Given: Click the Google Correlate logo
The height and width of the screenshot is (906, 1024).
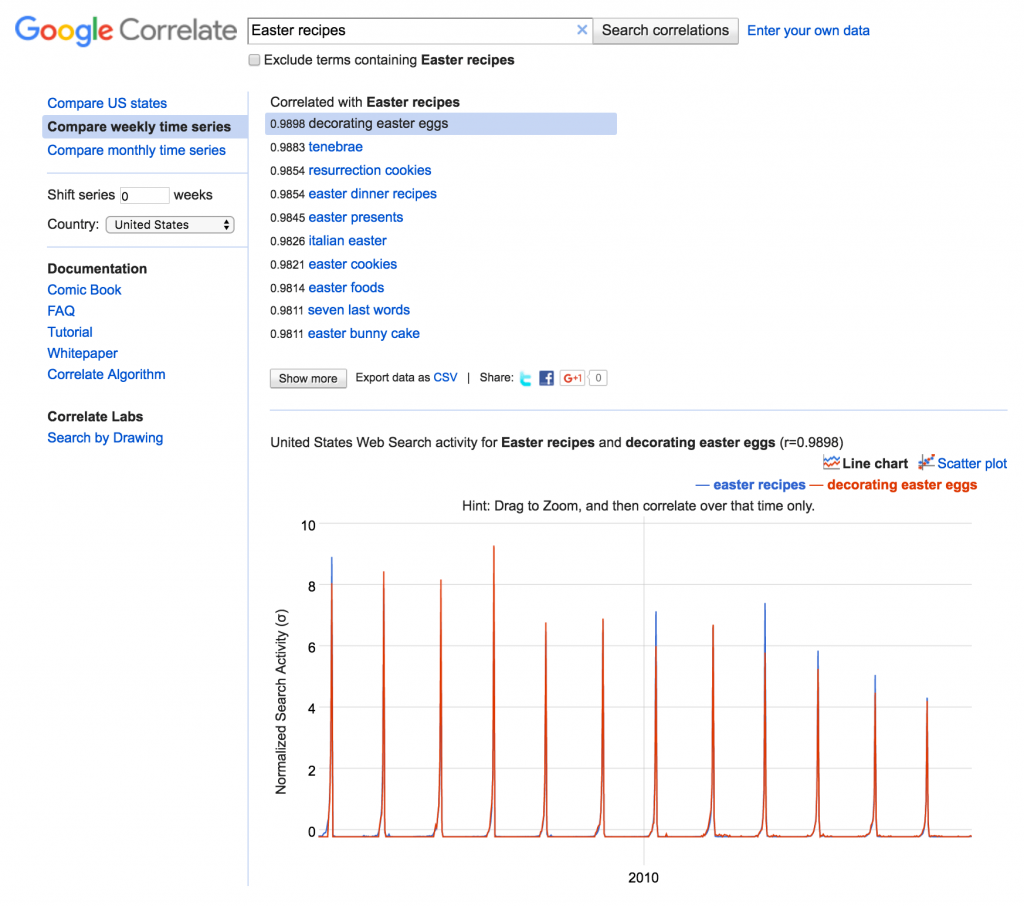Looking at the screenshot, I should coord(123,31).
